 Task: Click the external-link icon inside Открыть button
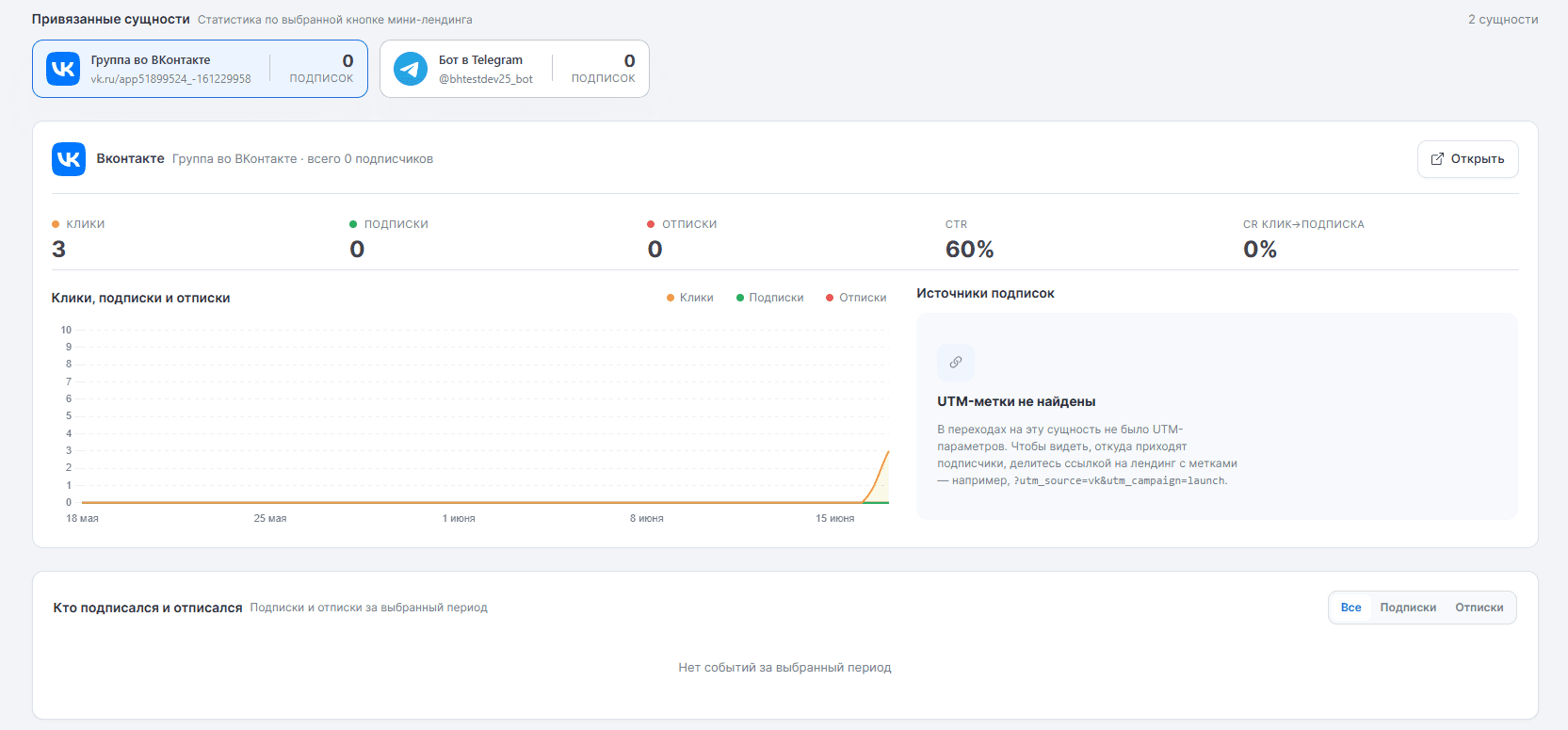pos(1437,159)
